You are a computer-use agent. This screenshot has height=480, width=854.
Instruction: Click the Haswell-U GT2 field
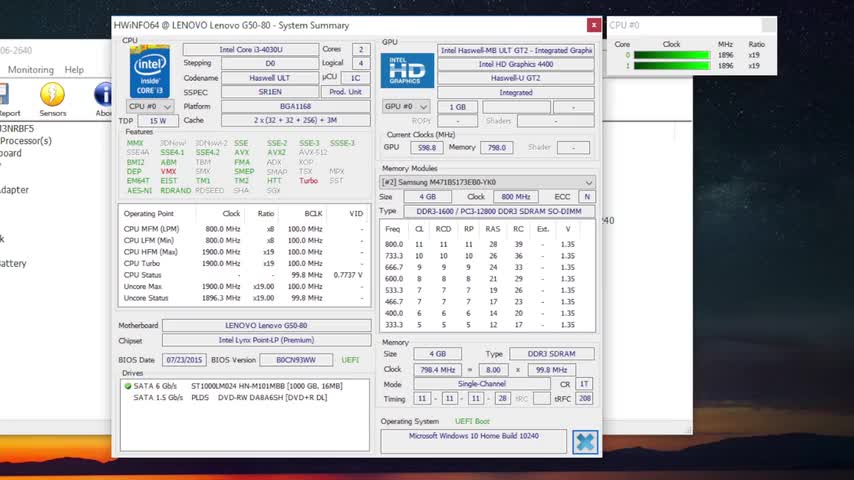(x=516, y=78)
